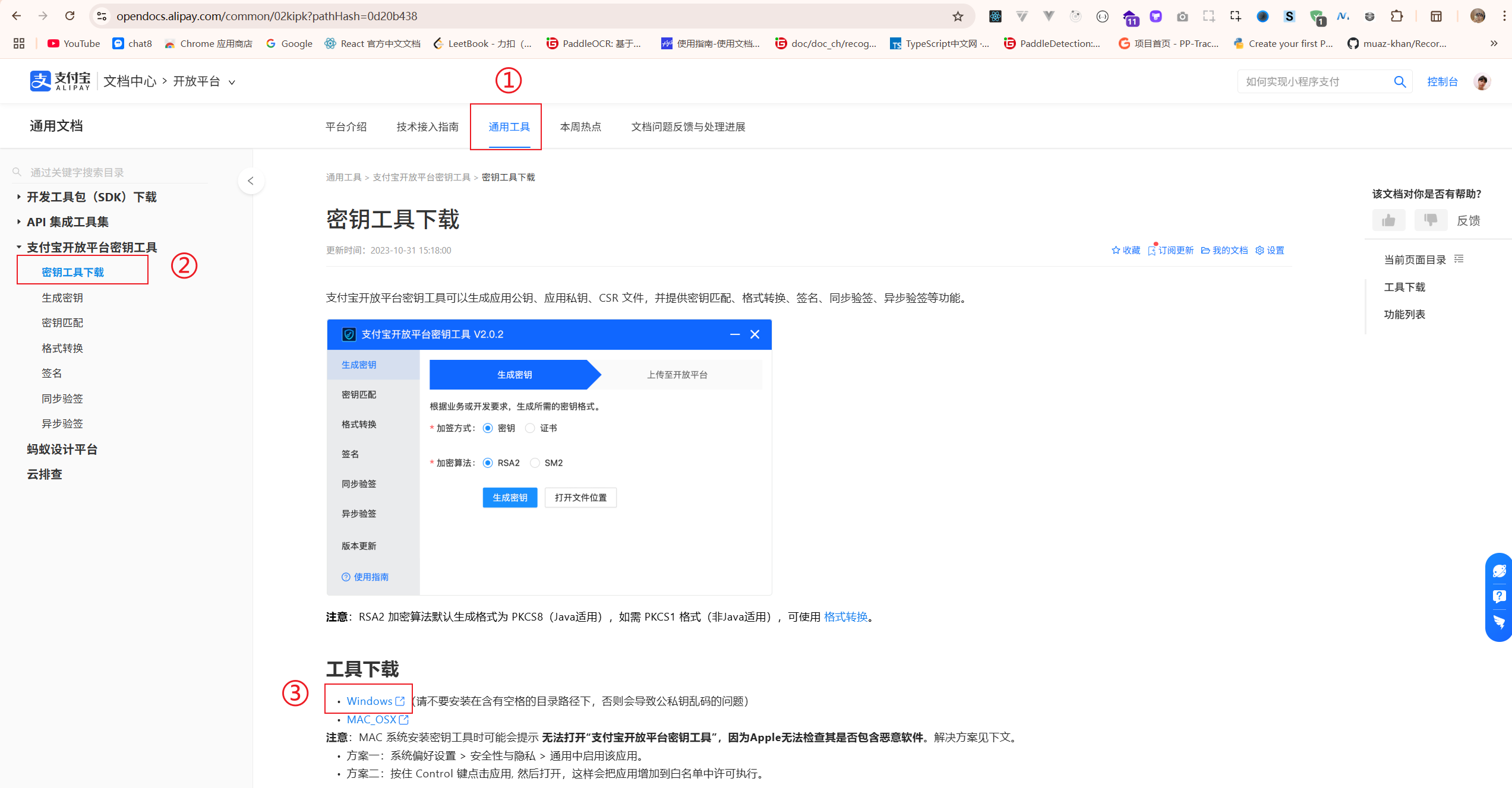Select the 本周热点 tab

tap(580, 126)
